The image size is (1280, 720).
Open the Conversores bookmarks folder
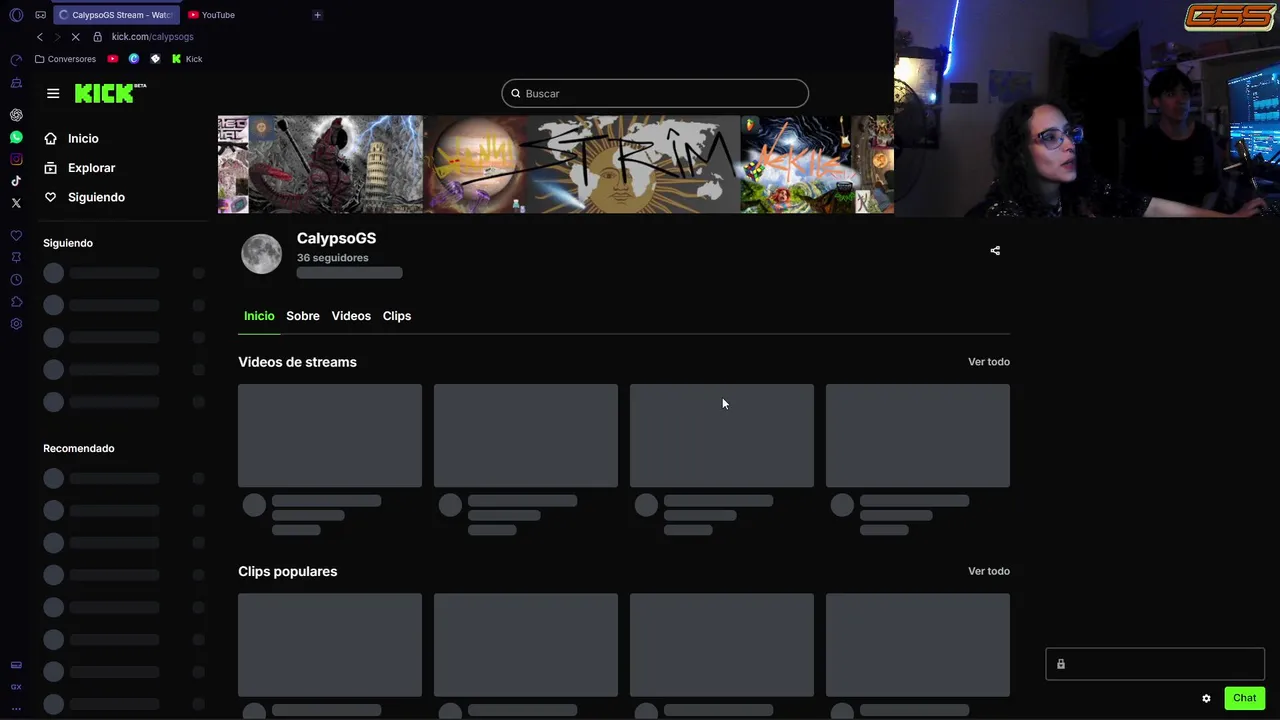coord(65,59)
